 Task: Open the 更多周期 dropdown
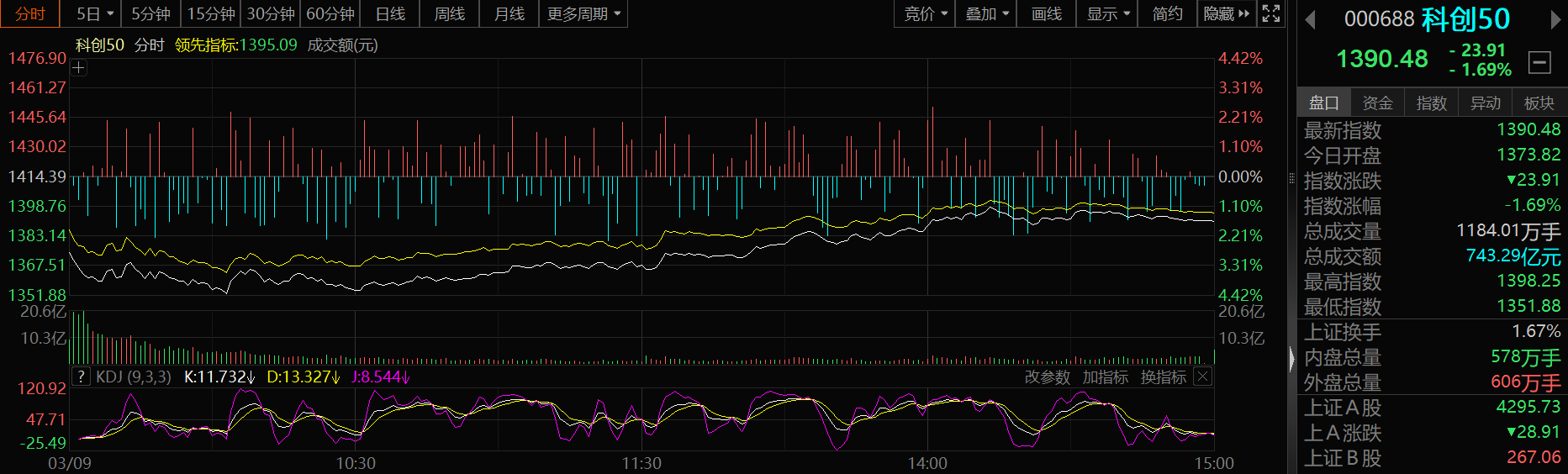click(x=583, y=14)
